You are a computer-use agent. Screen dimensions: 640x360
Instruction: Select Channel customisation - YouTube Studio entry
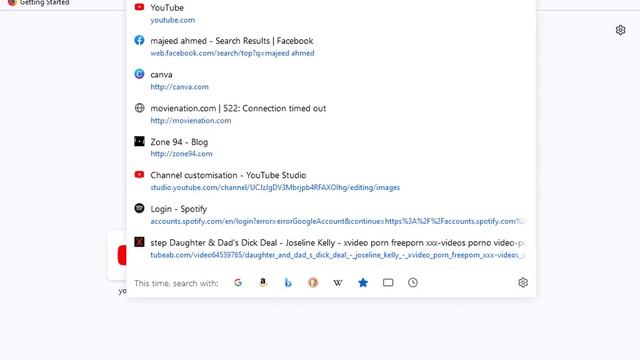[228, 175]
